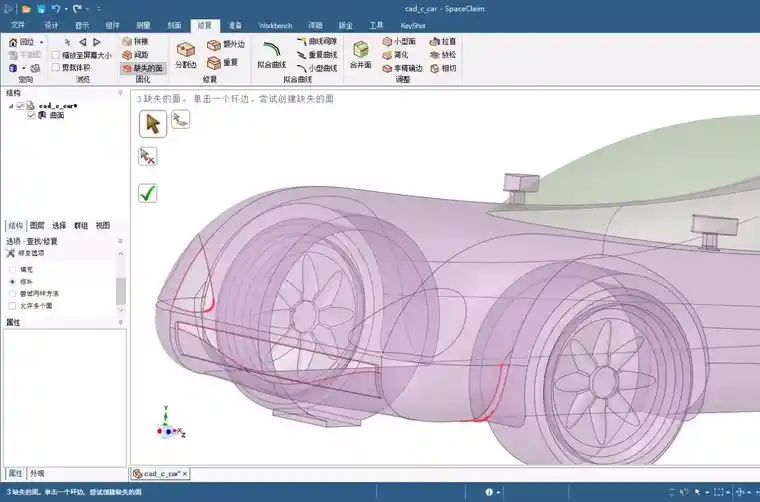The image size is (760, 502).
Task: Choose the 尝试两种方法 radio option
Action: [x=13, y=294]
